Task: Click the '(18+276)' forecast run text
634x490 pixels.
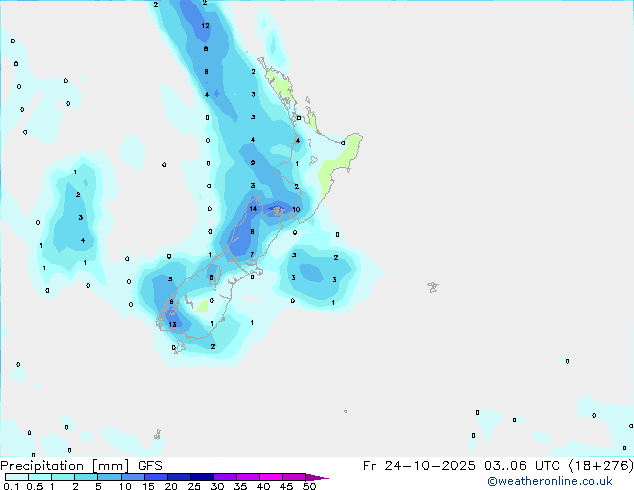Action: point(601,466)
